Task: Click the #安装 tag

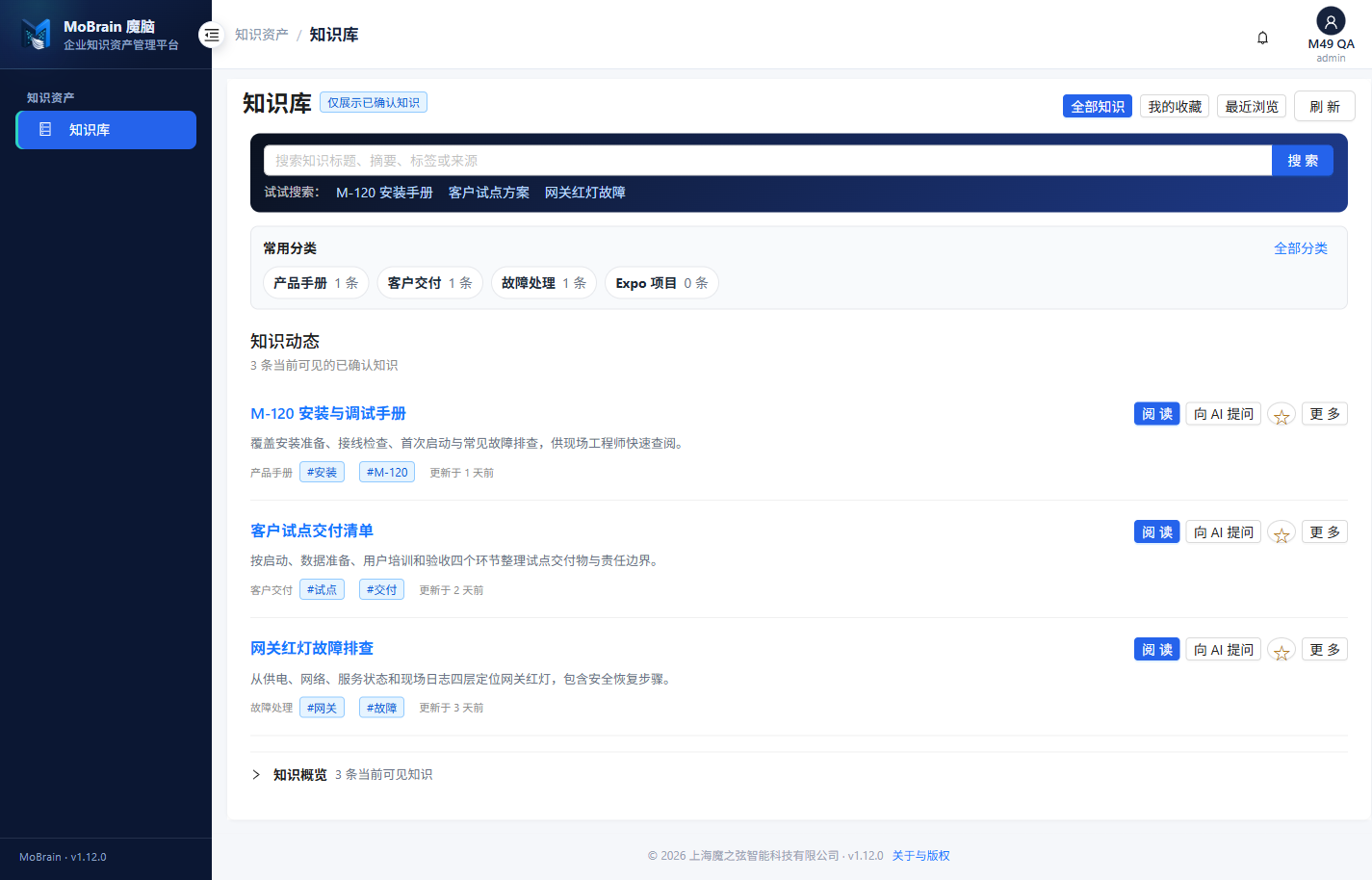Action: pos(322,472)
